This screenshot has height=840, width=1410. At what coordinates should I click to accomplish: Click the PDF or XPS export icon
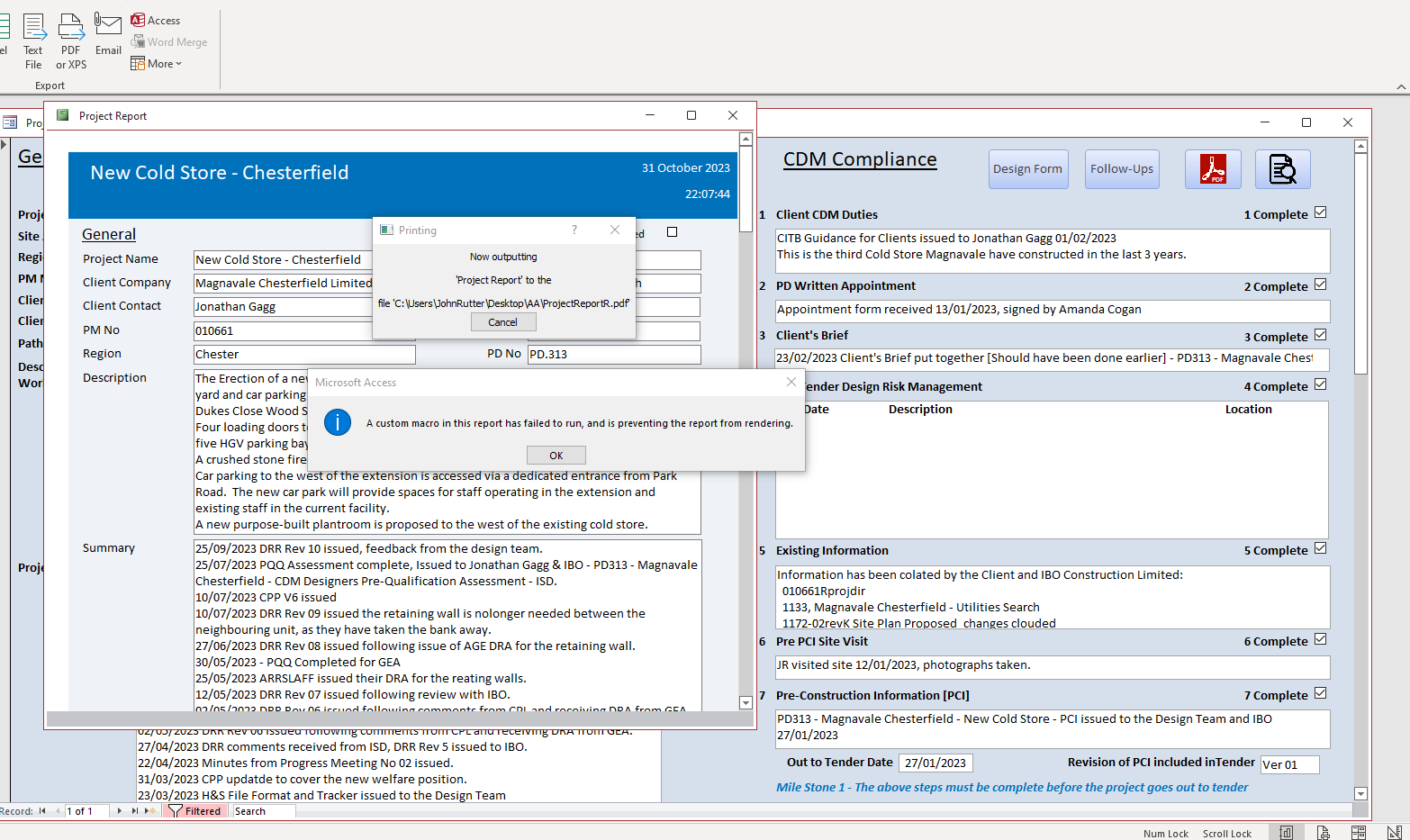click(71, 41)
